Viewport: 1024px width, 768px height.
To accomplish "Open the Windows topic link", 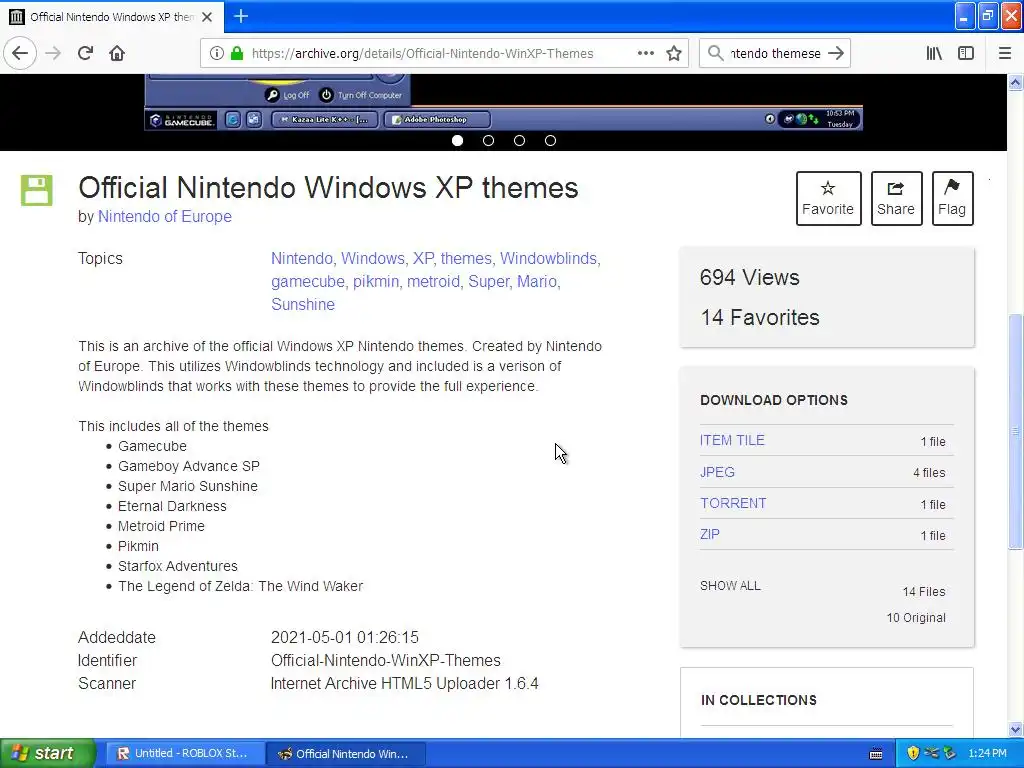I will [373, 259].
